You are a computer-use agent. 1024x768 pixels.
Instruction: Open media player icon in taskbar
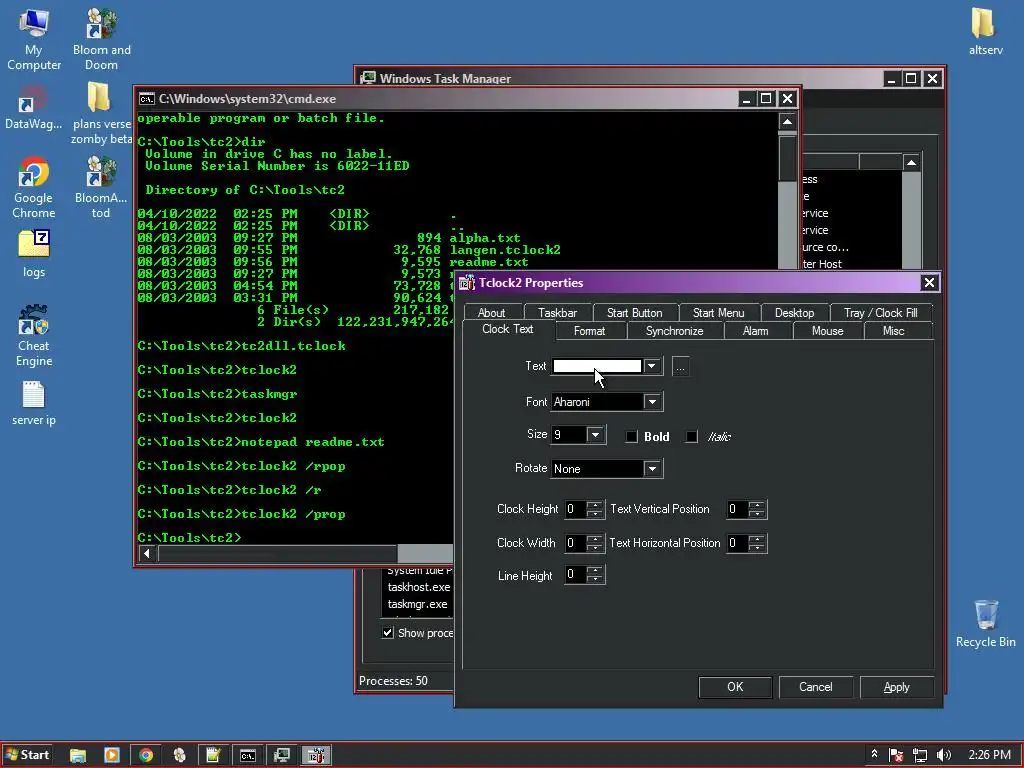click(112, 756)
